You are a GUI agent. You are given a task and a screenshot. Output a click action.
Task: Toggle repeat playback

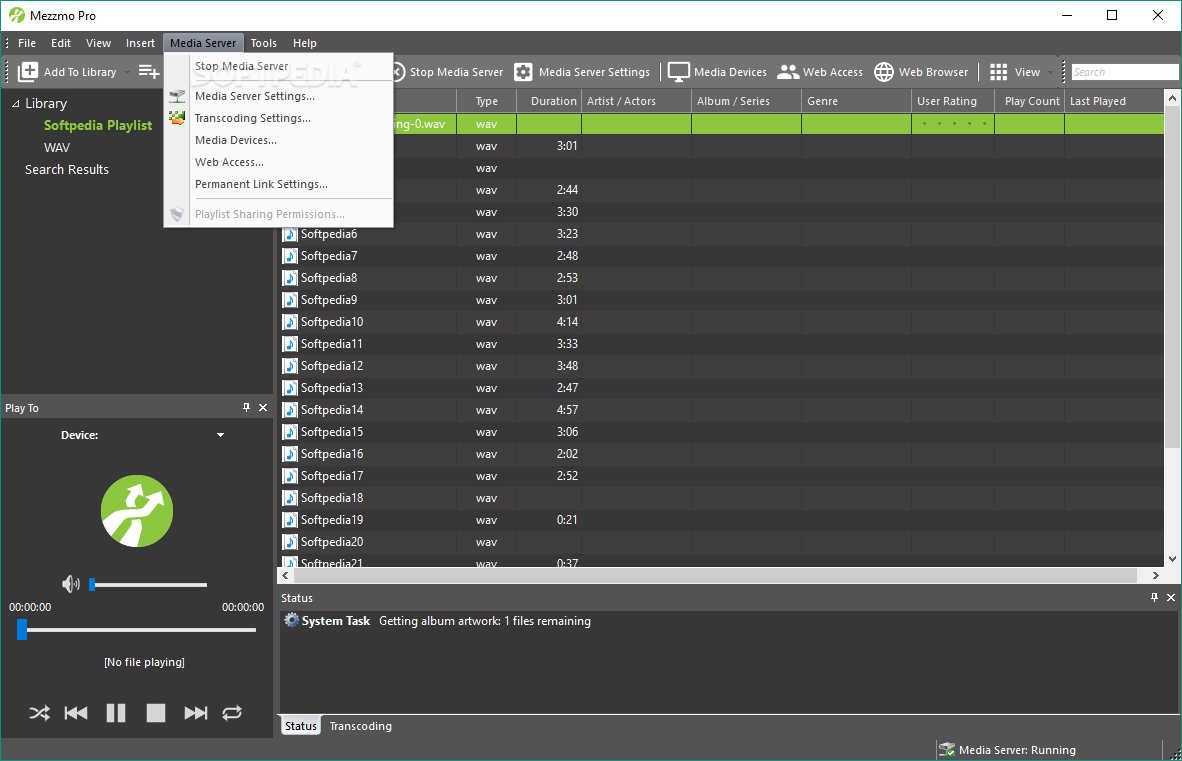pos(232,713)
